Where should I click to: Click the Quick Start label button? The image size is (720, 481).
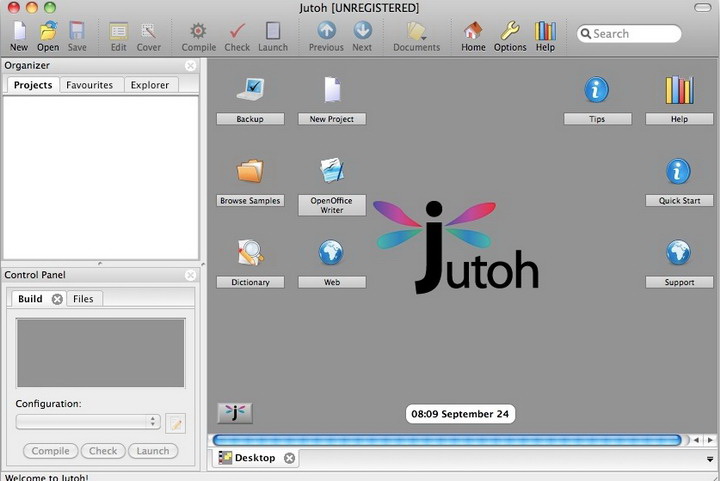pos(680,201)
